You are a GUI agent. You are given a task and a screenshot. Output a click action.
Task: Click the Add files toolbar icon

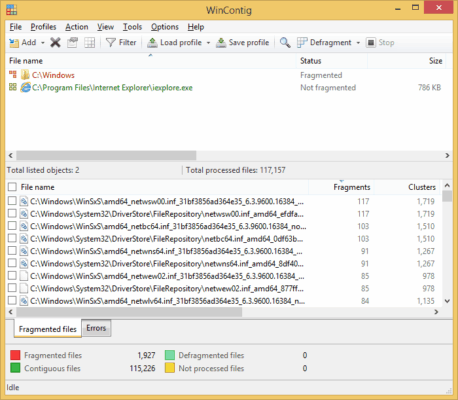[x=14, y=43]
